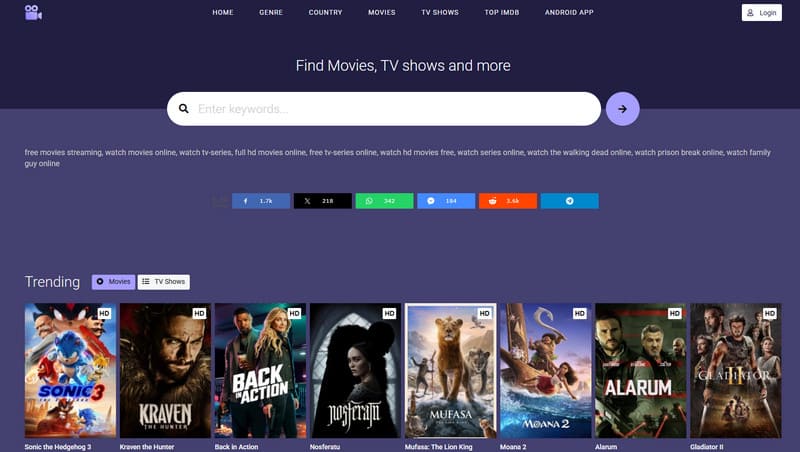Share the site on Facebook
Image resolution: width=800 pixels, height=452 pixels.
click(x=261, y=201)
